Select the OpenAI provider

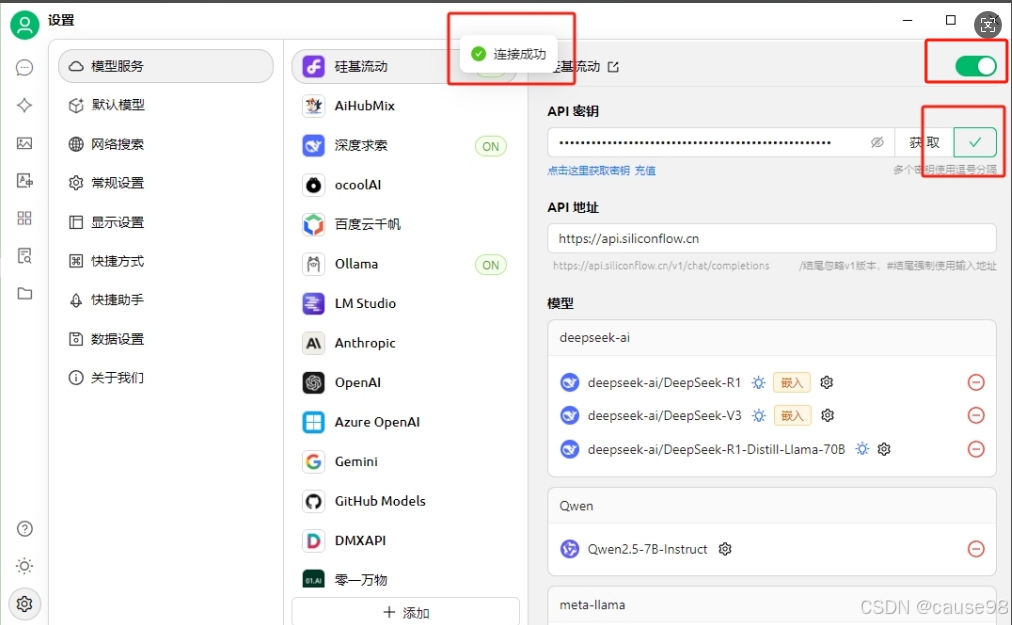pos(404,383)
